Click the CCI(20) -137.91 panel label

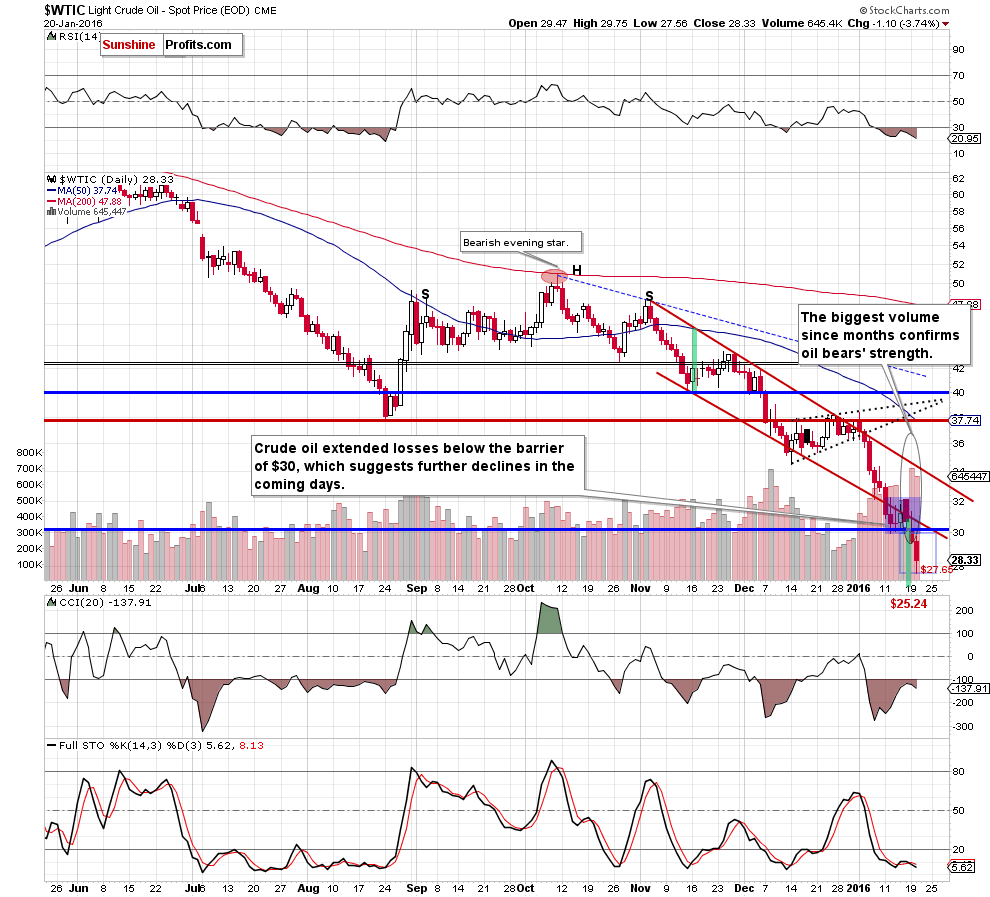click(x=105, y=602)
